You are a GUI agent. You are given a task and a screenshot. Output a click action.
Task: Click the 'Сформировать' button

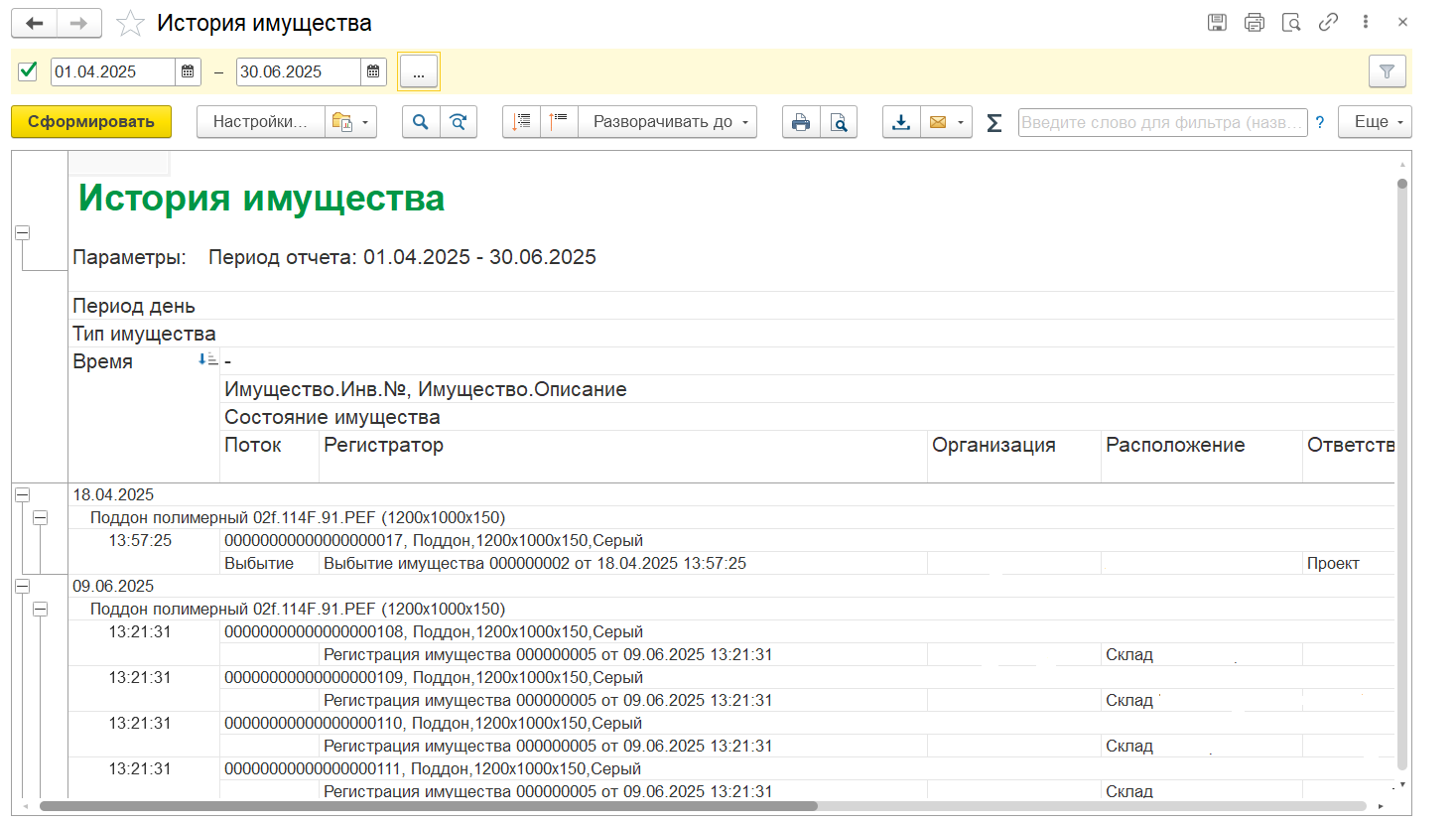pyautogui.click(x=91, y=122)
